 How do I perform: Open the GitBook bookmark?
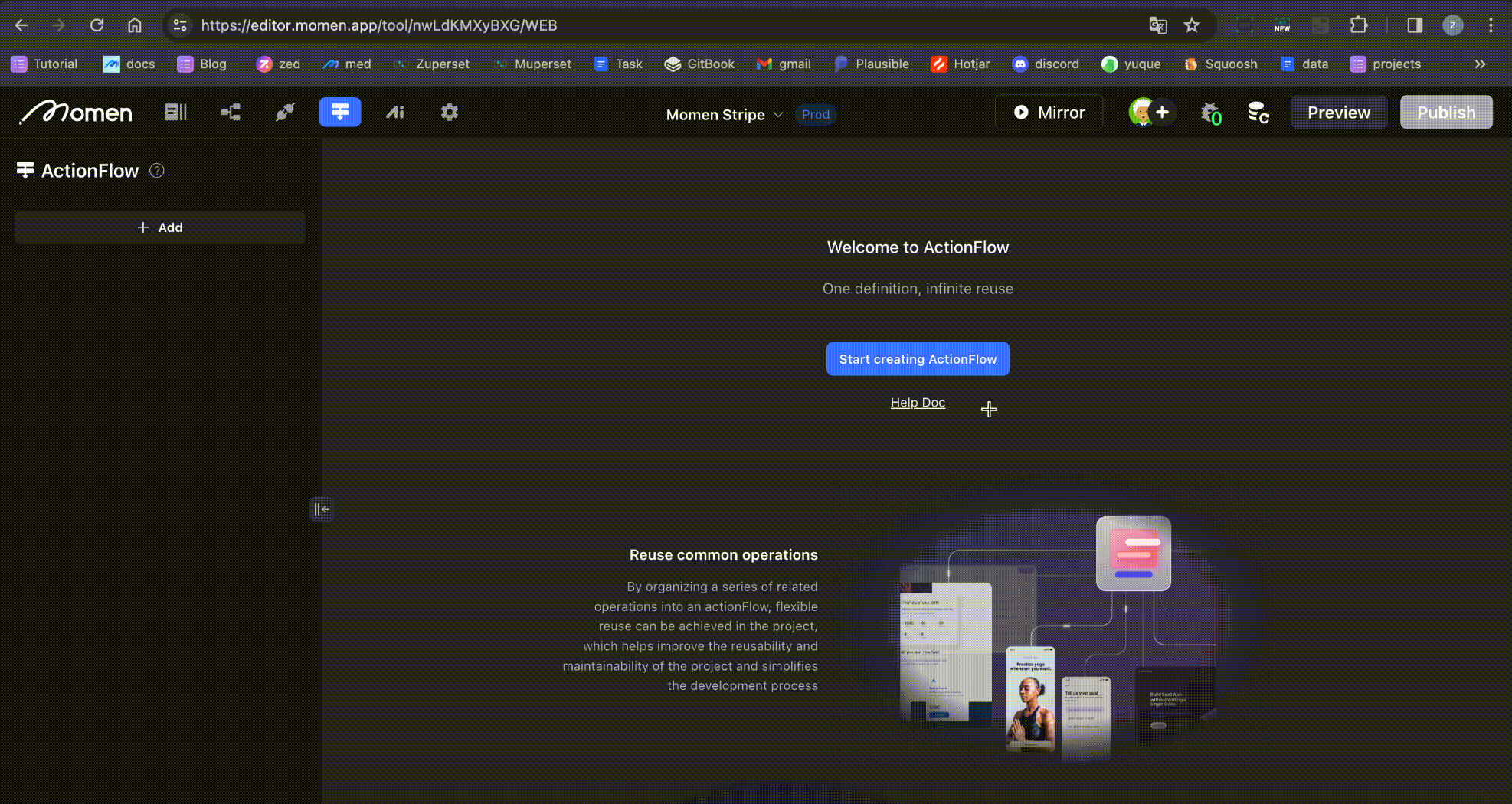[x=700, y=64]
